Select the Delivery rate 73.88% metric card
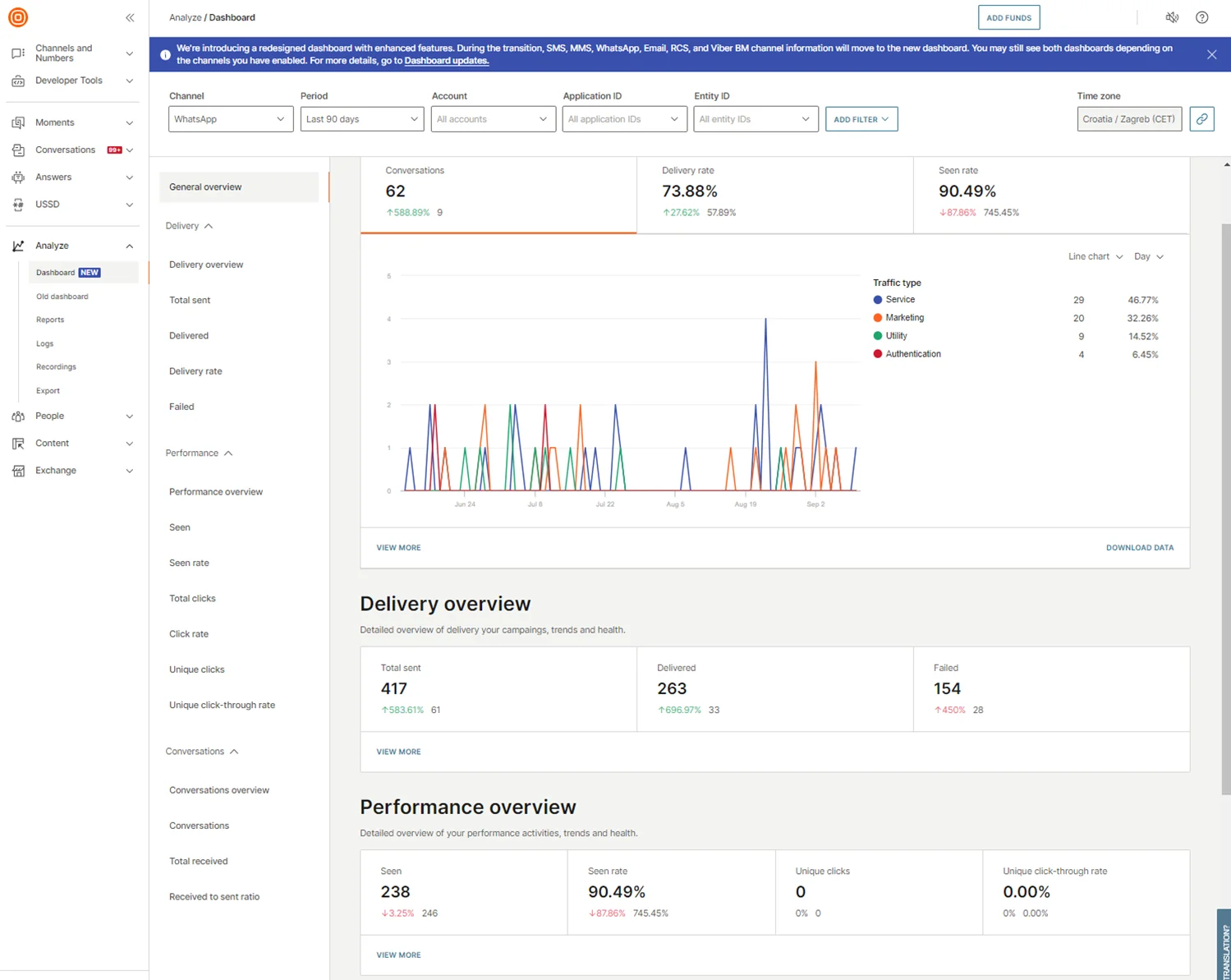1231x980 pixels. (774, 195)
